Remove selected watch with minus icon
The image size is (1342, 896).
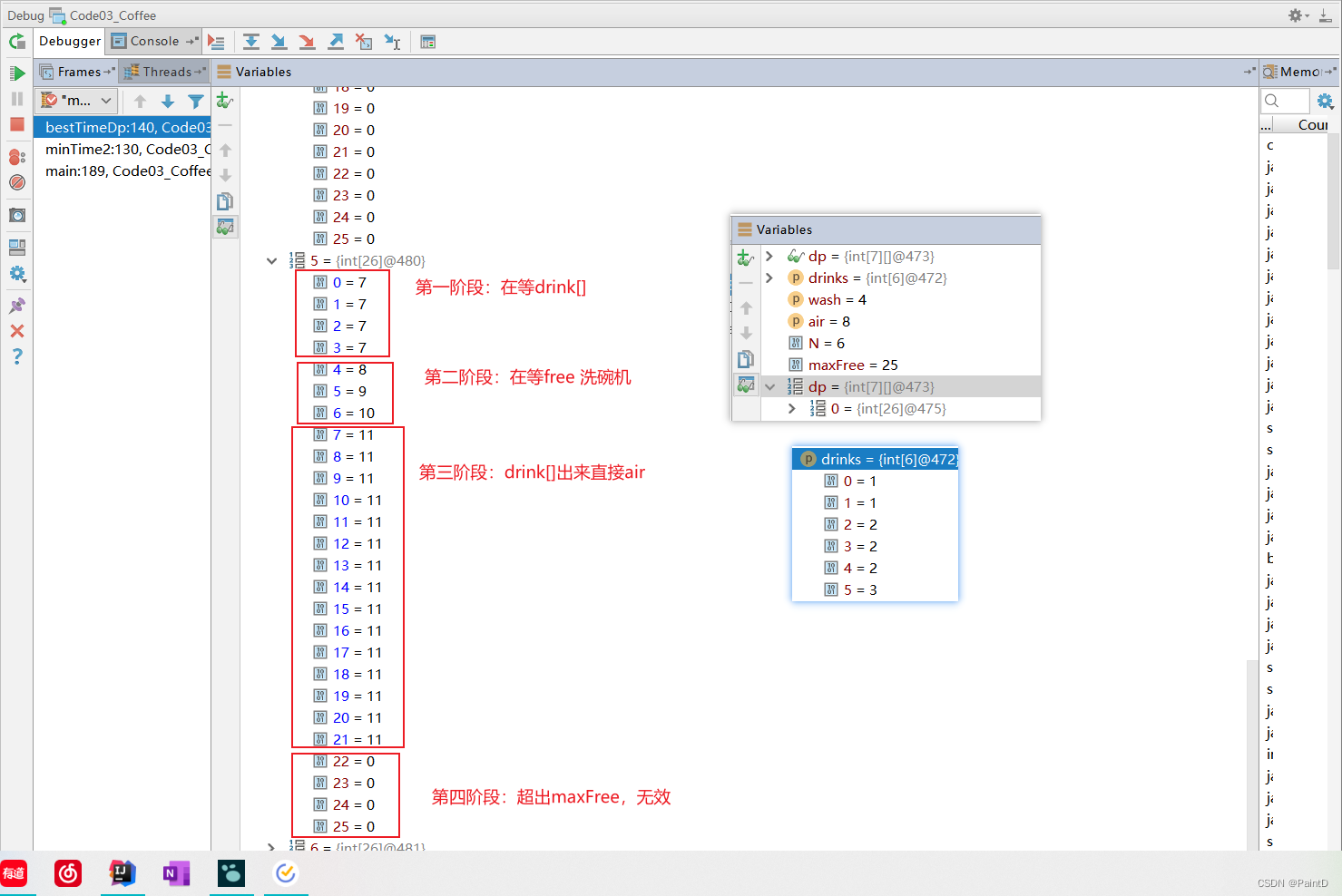(x=225, y=125)
